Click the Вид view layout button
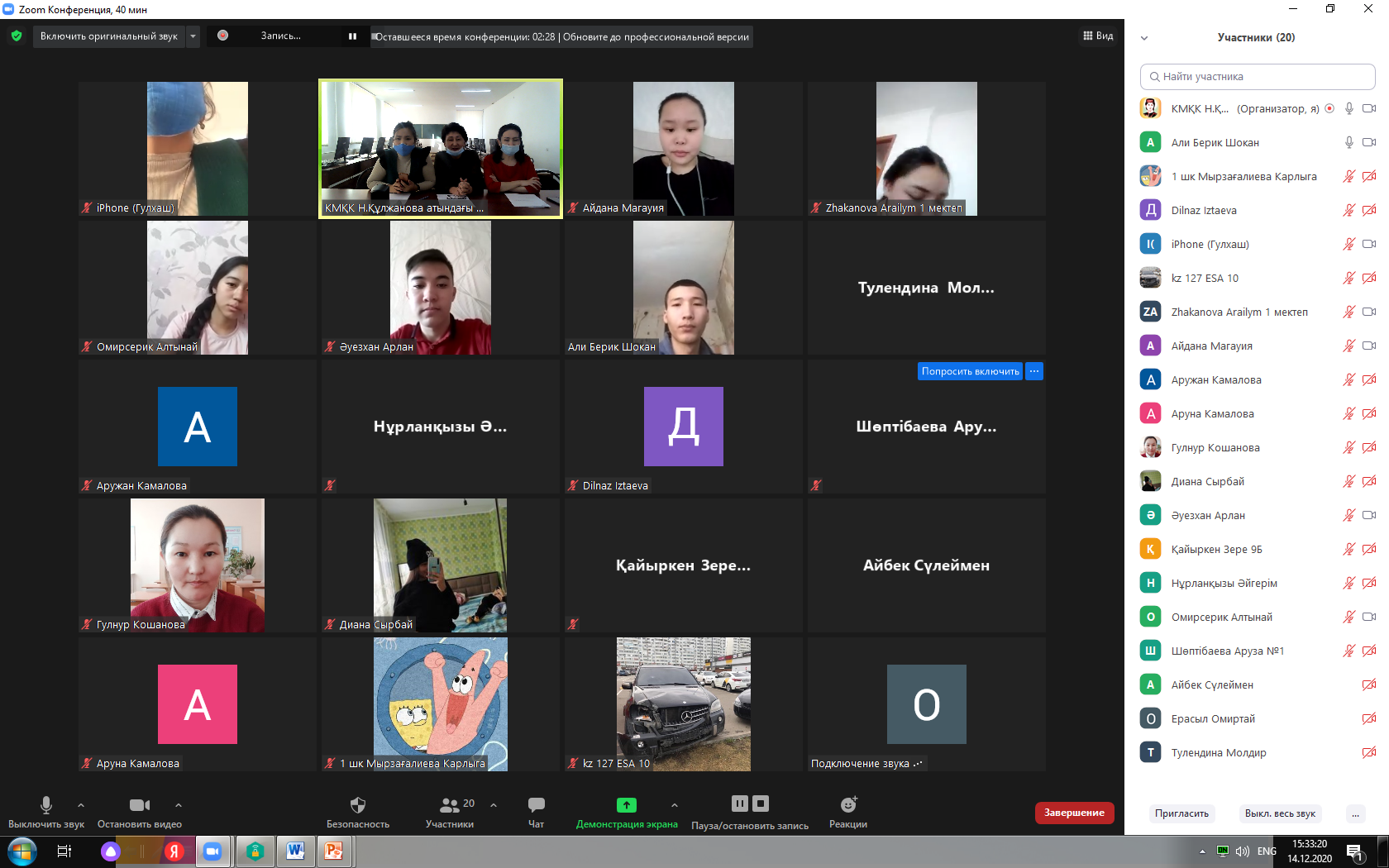1389x868 pixels. click(1098, 36)
